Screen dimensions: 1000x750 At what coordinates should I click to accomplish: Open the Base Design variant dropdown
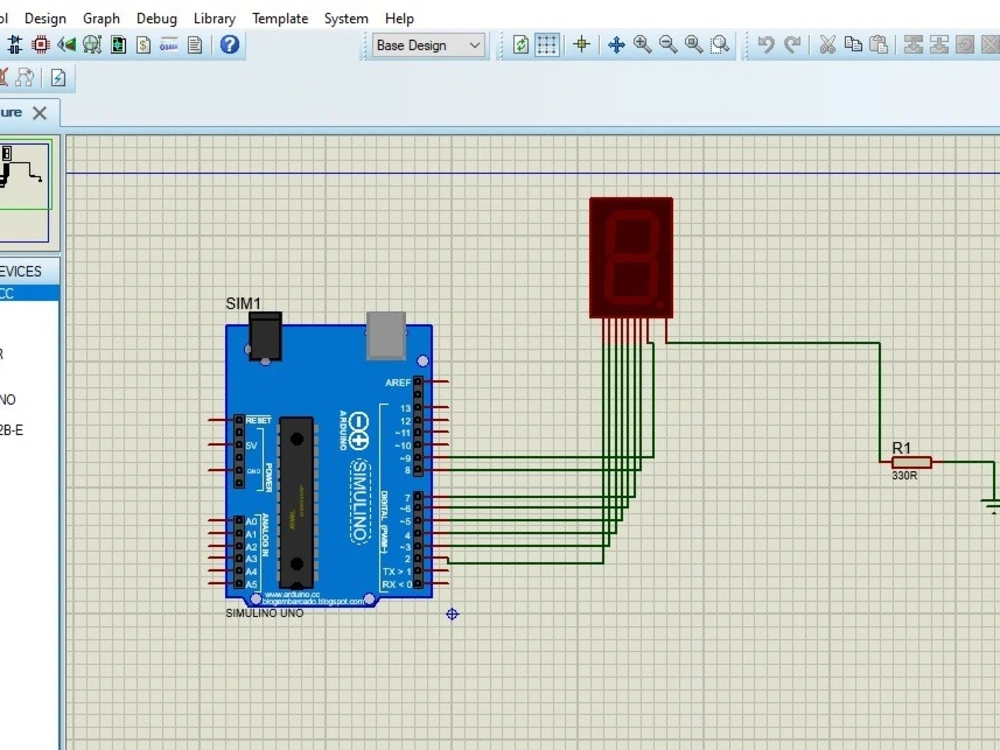tap(428, 45)
